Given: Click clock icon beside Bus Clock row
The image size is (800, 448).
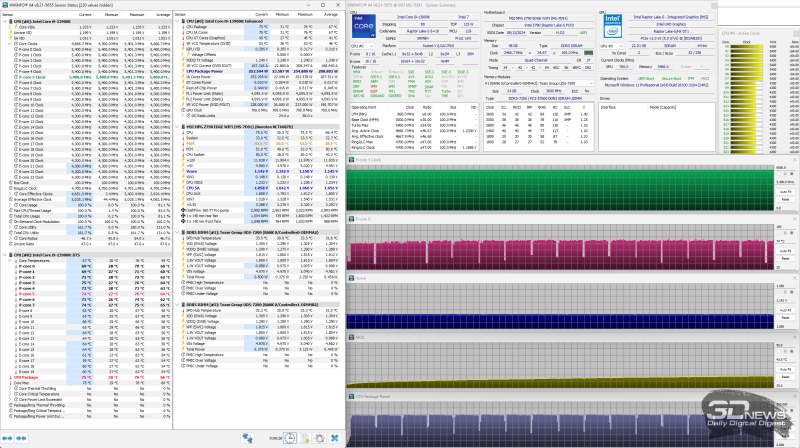Looking at the screenshot, I should (x=11, y=183).
